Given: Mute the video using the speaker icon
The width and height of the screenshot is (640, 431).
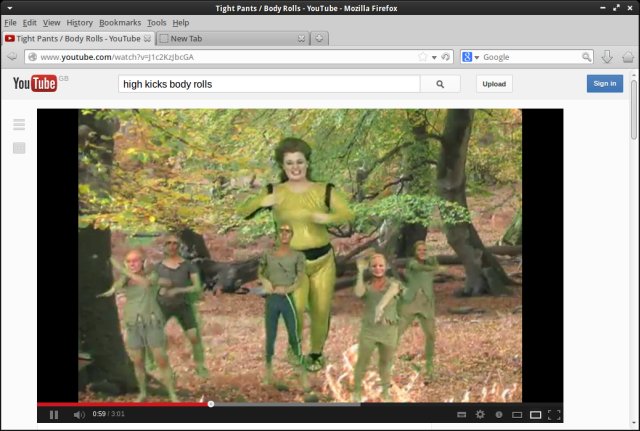Looking at the screenshot, I should coord(79,415).
